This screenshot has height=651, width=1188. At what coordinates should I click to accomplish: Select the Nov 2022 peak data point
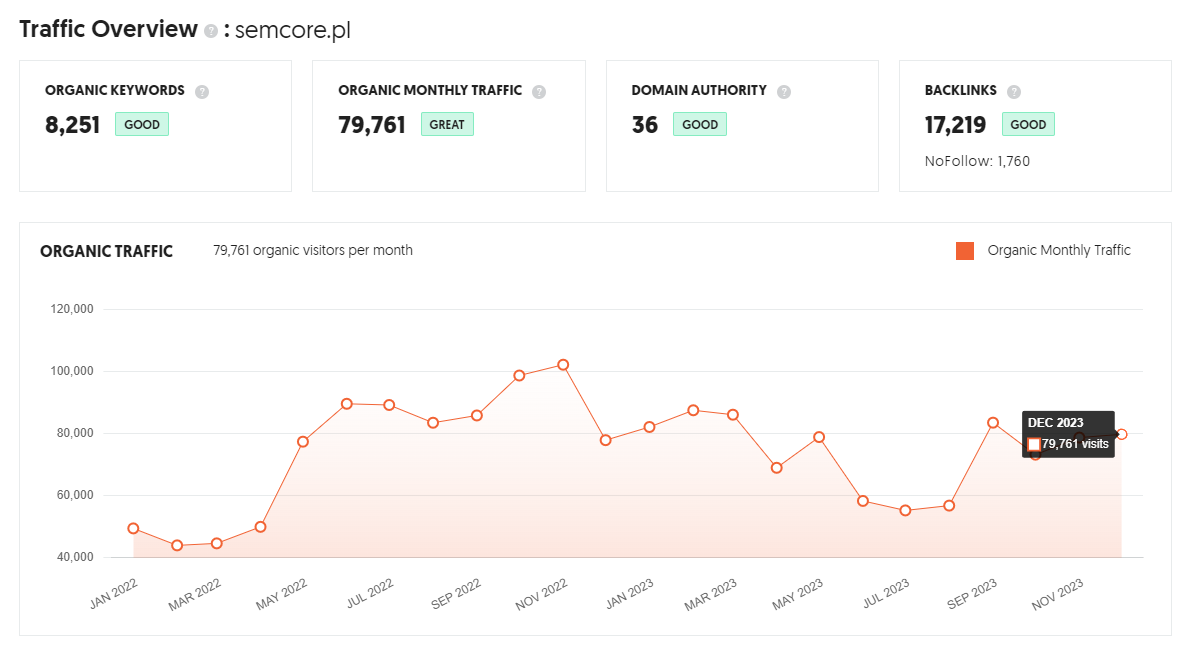point(563,365)
